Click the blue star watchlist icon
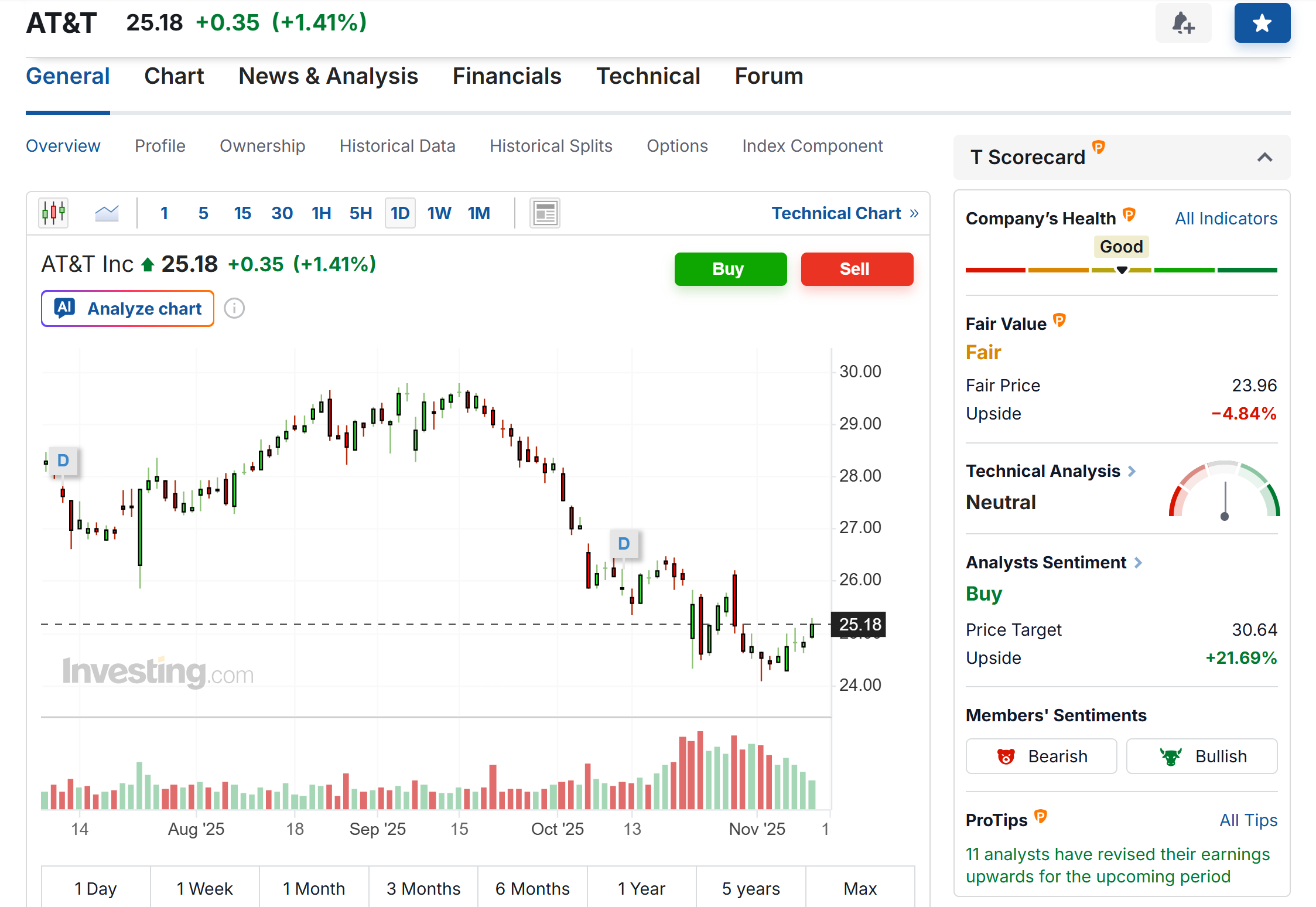The width and height of the screenshot is (1316, 907). tap(1262, 23)
